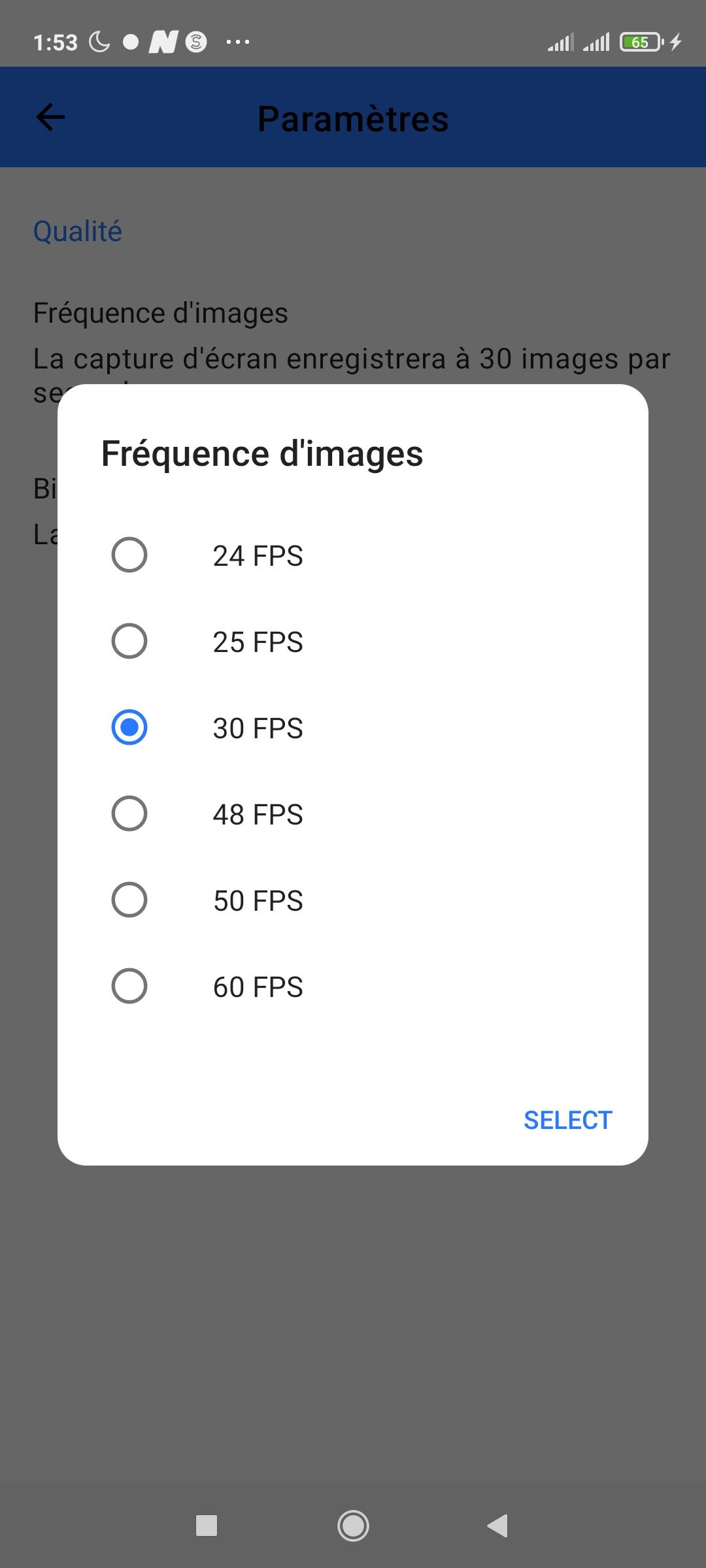Tap the Android back triangle button
The width and height of the screenshot is (706, 1568).
pos(497,1526)
